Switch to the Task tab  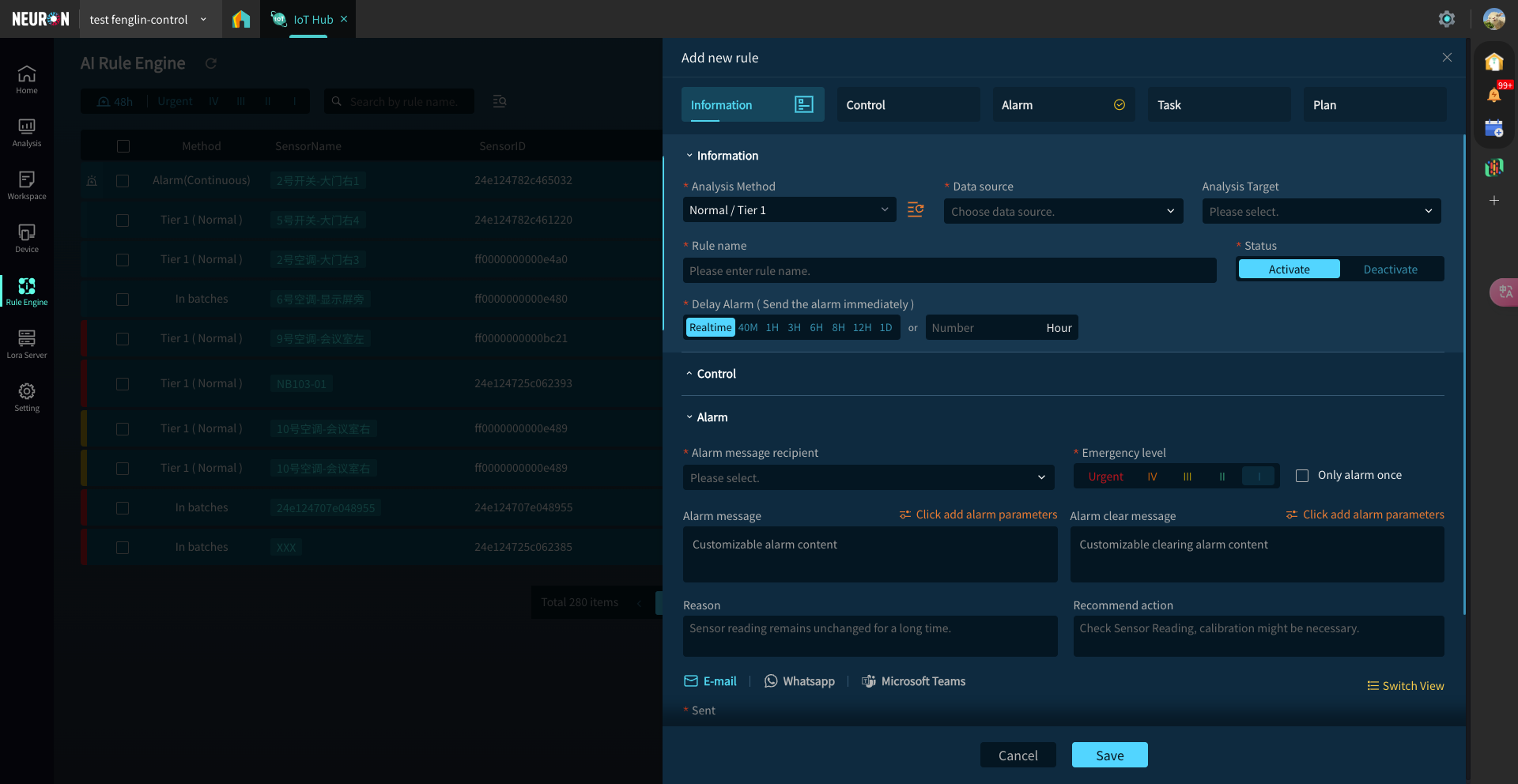coord(1219,104)
